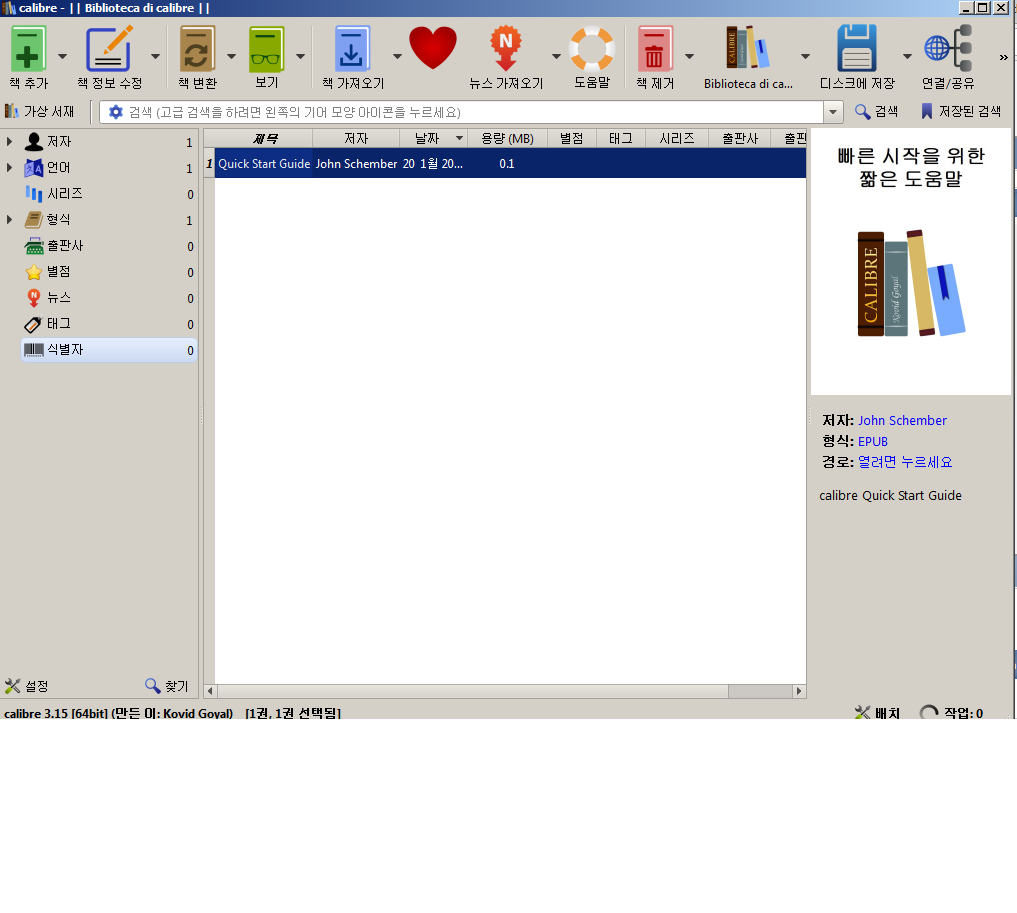Viewport: 1017px width, 913px height.
Task: Click 작업: 0 jobs indicator
Action: (x=951, y=713)
